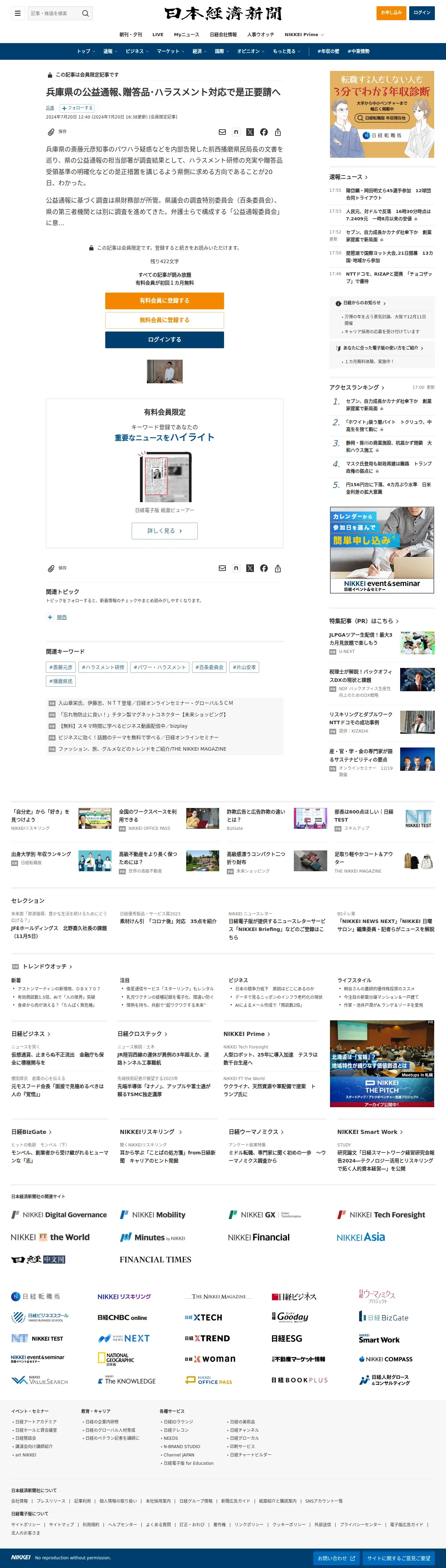
Task: Open the NIKKEI Asia logo link
Action: coord(361,1238)
